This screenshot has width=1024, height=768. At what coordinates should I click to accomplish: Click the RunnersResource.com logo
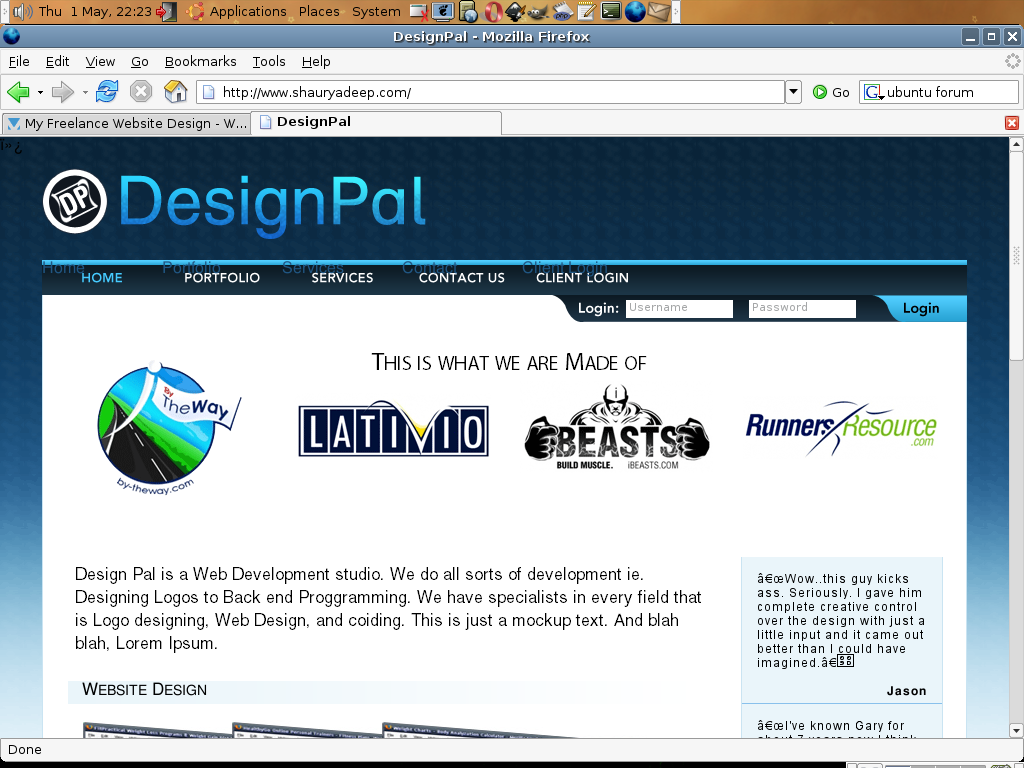coord(841,428)
